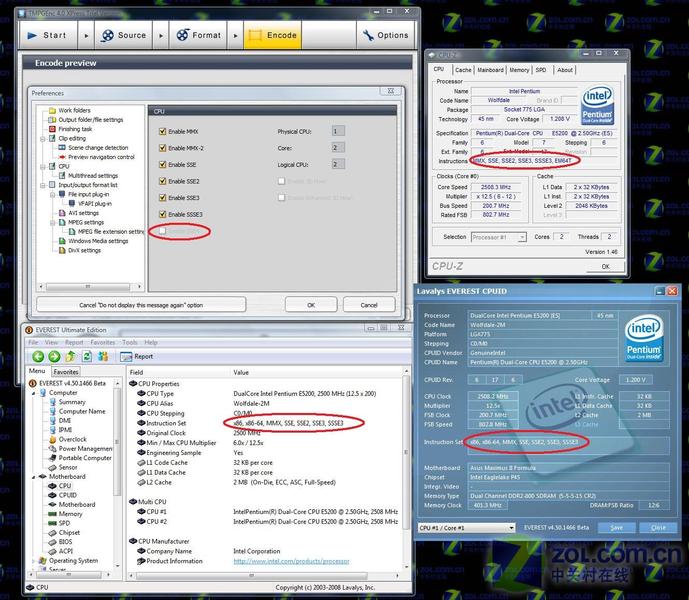Click Cancel 'Do not display this message again' option

(141, 305)
